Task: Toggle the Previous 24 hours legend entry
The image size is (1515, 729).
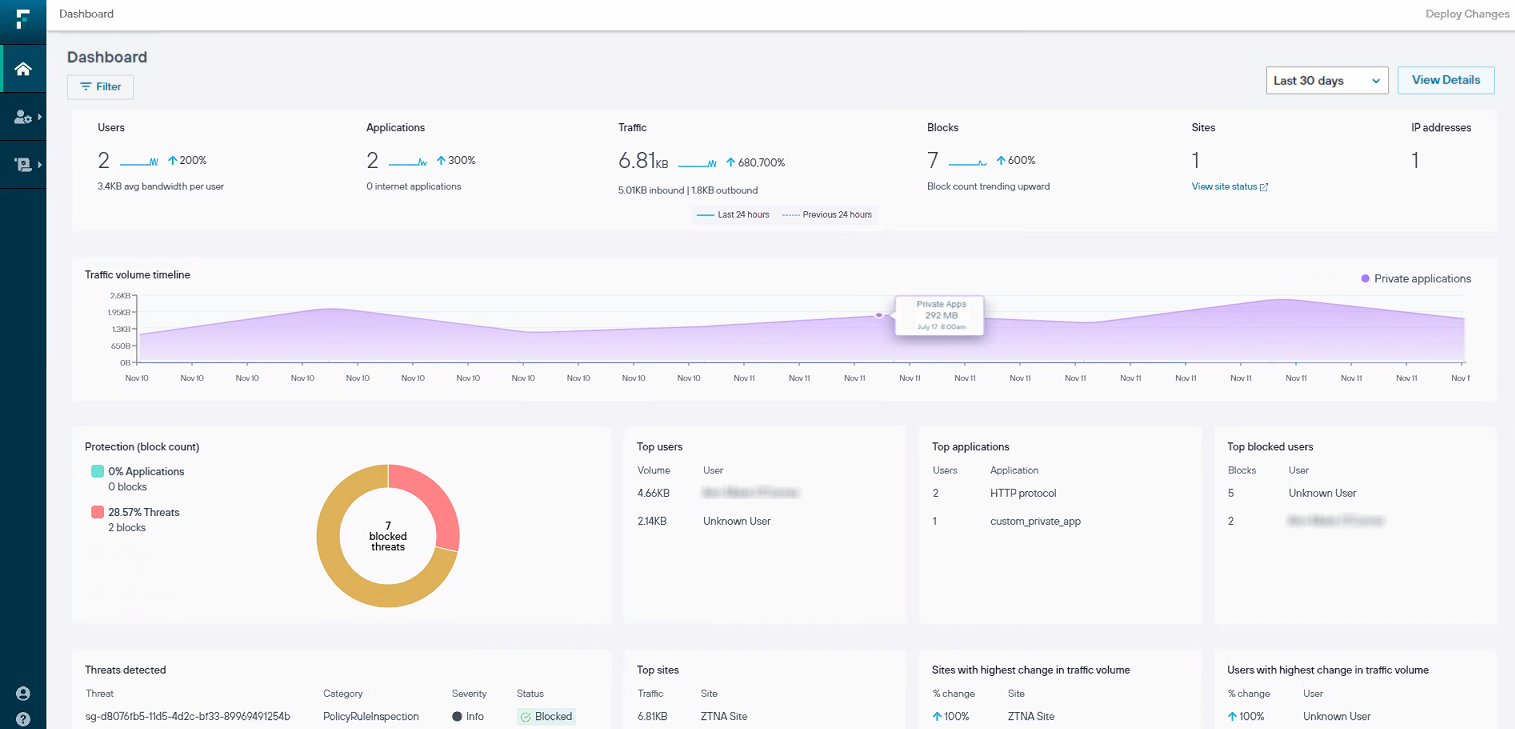Action: [x=827, y=214]
